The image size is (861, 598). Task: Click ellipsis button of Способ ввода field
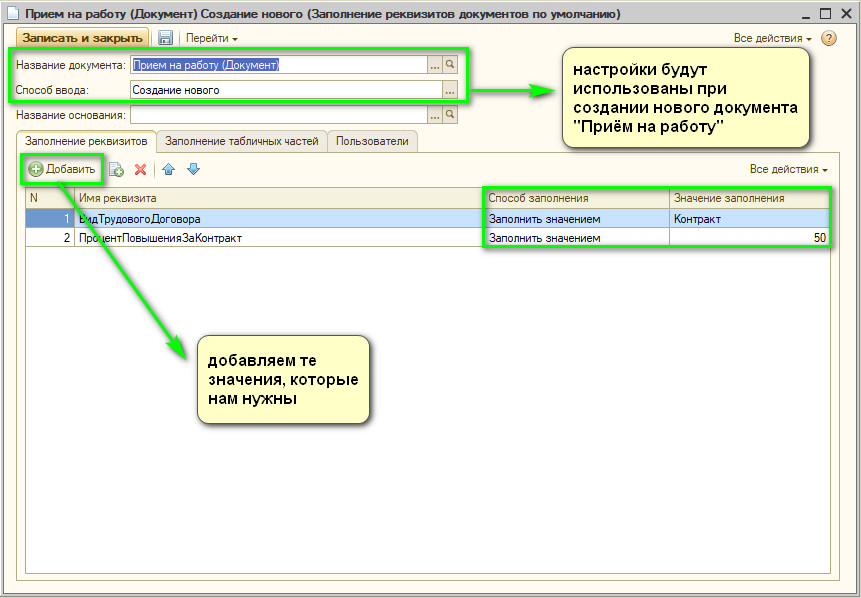tap(450, 90)
